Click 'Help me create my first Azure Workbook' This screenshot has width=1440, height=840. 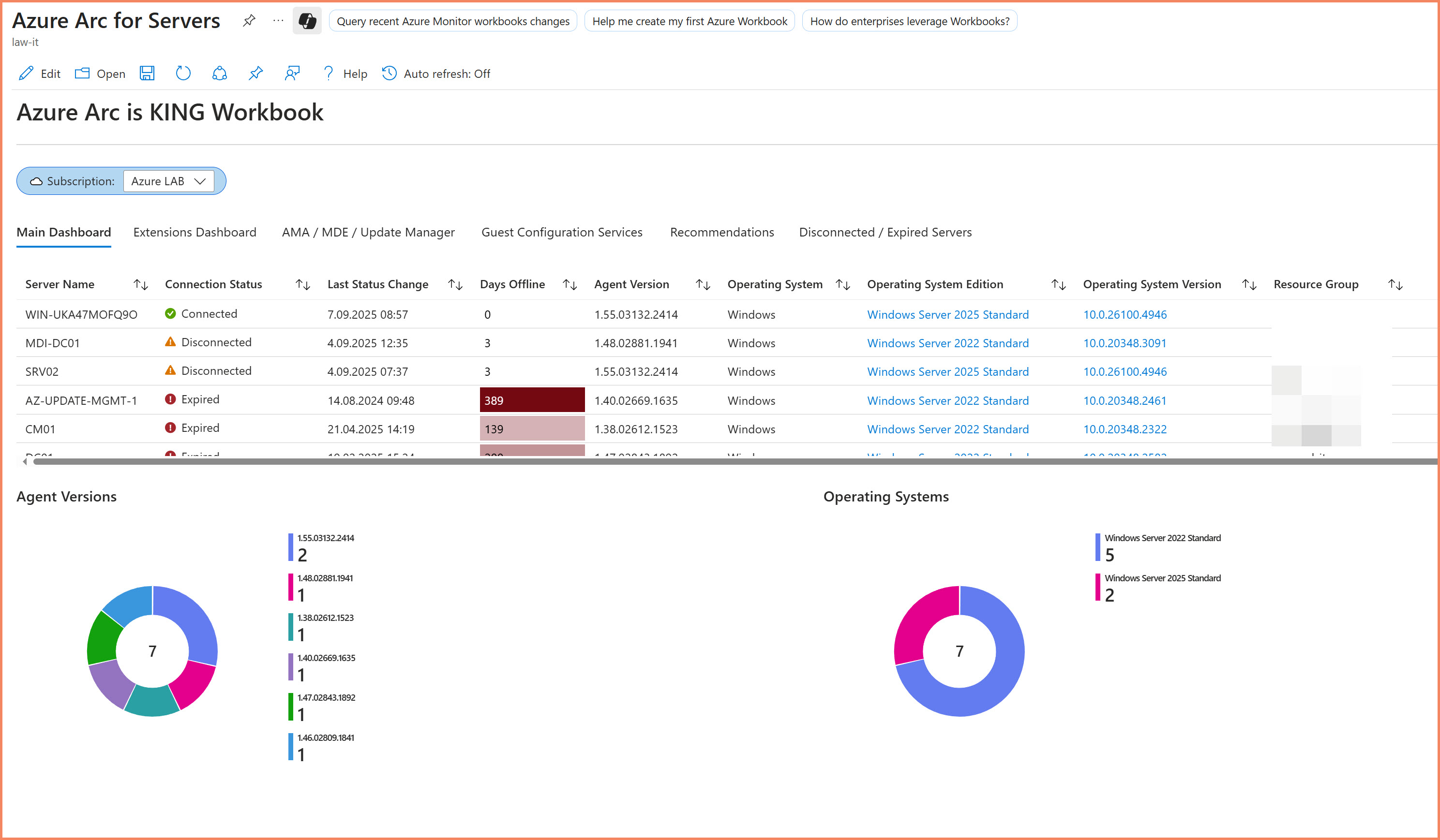(690, 21)
